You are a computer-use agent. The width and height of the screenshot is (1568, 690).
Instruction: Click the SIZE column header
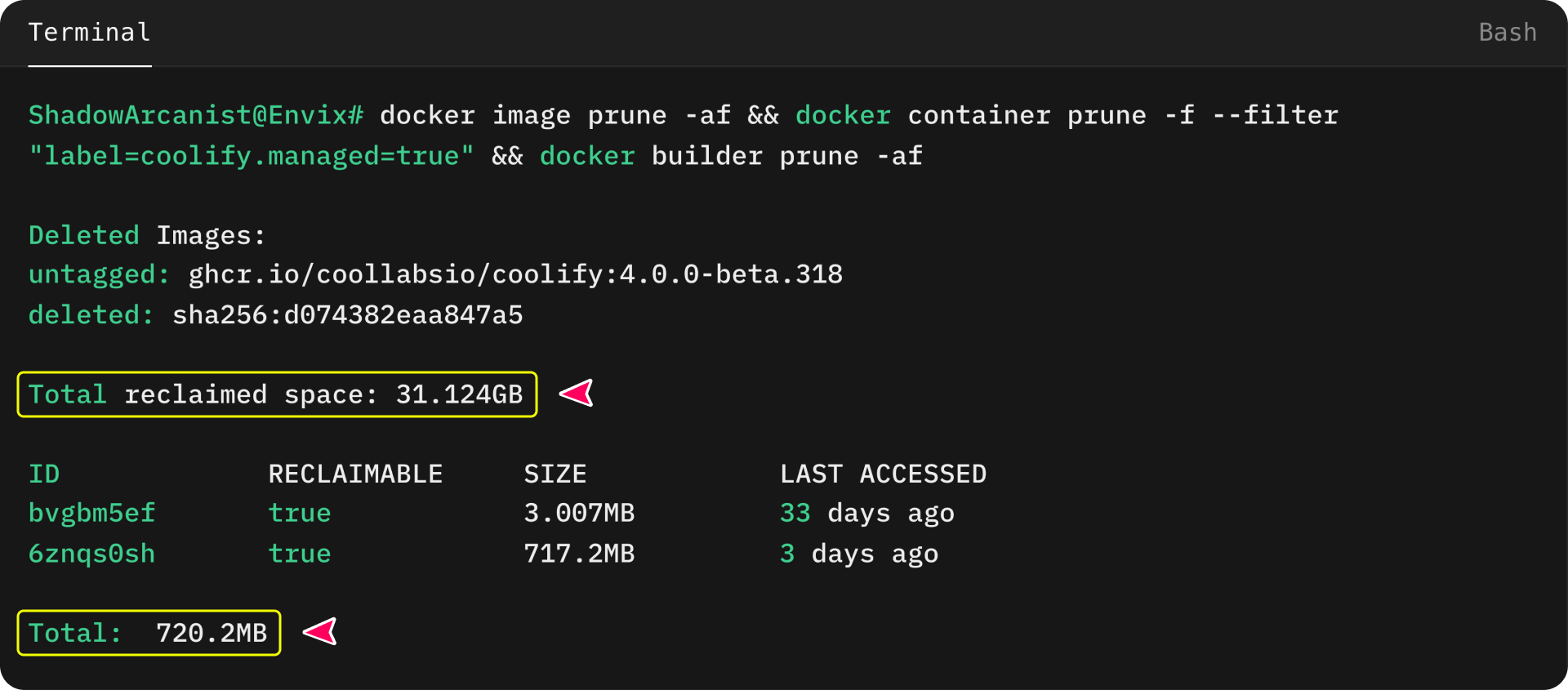pyautogui.click(x=555, y=474)
